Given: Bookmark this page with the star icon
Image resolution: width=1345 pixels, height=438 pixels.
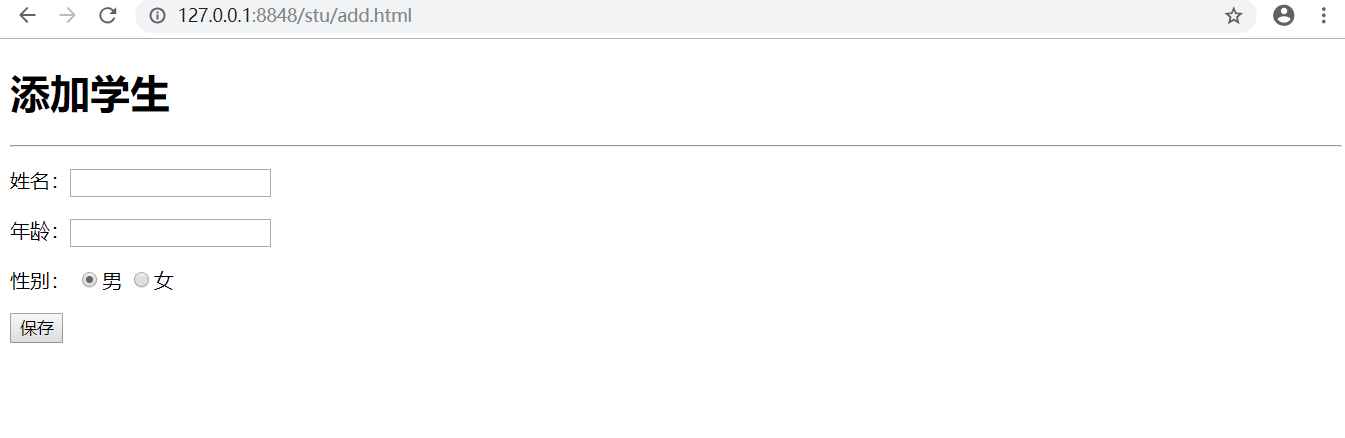Looking at the screenshot, I should point(1233,16).
